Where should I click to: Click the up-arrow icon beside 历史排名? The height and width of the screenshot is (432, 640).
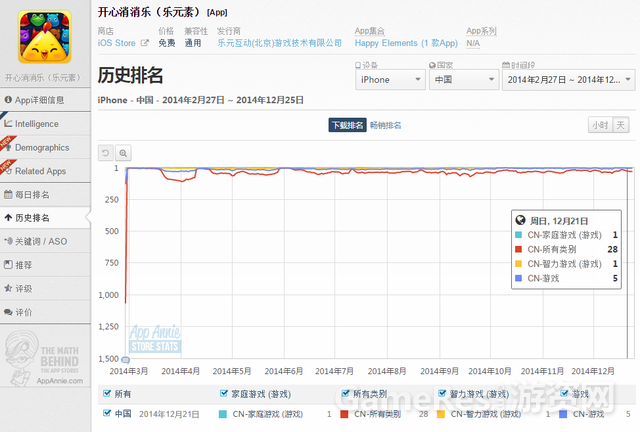pos(8,218)
